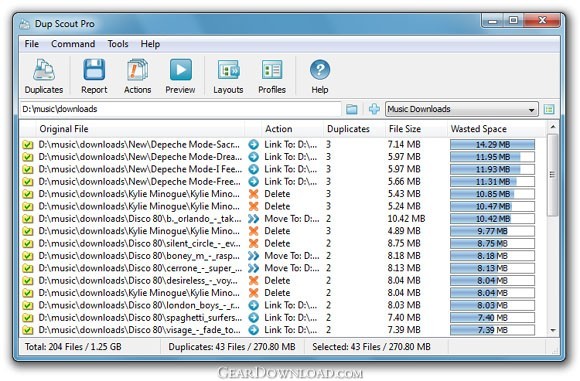Click link action icon for london_boys row
The width and height of the screenshot is (580, 381).
[253, 305]
